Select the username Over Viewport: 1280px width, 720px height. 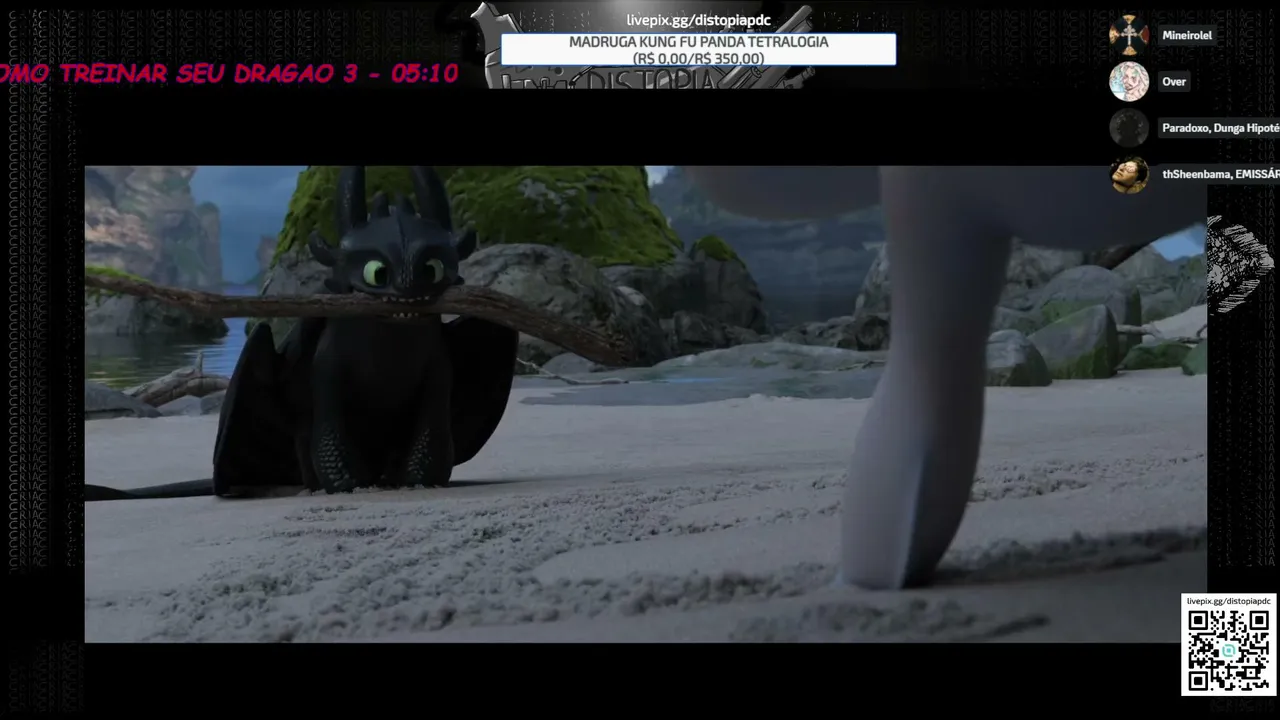(1174, 82)
